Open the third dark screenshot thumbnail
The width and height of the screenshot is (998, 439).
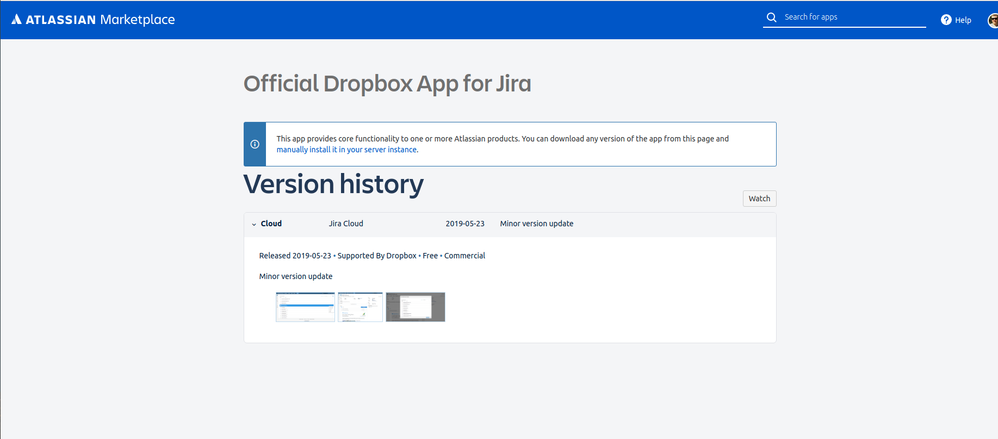pos(415,307)
